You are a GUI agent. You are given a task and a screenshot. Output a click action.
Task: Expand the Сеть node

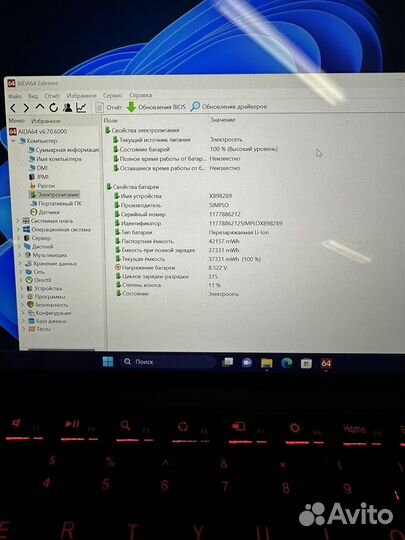click(21, 272)
